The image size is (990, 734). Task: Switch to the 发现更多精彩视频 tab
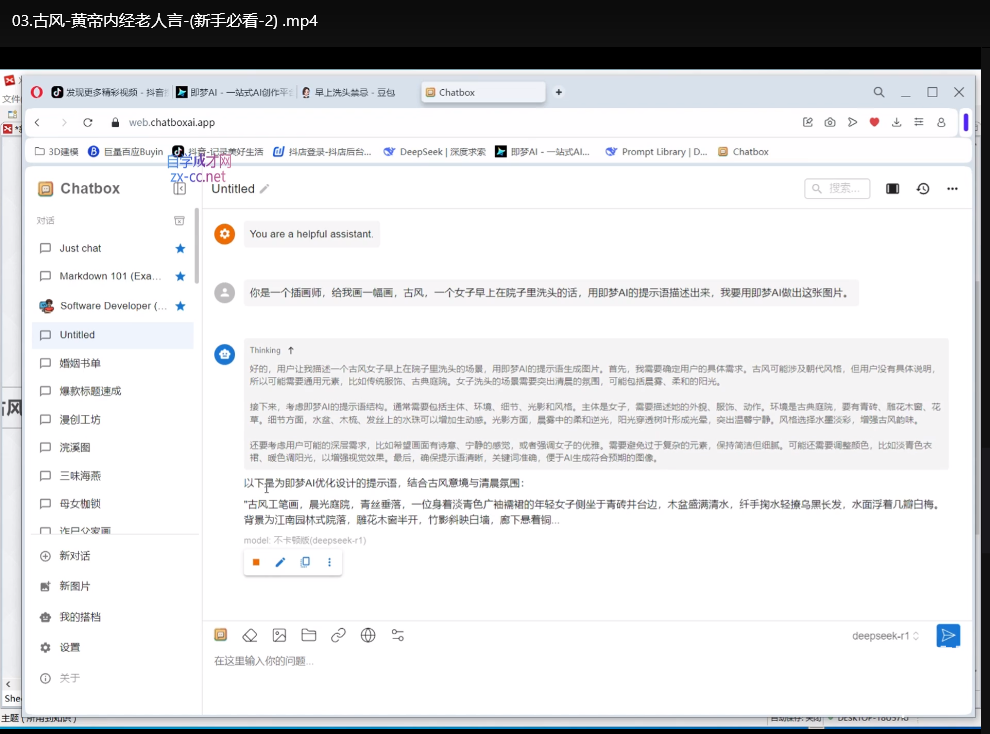tap(109, 92)
